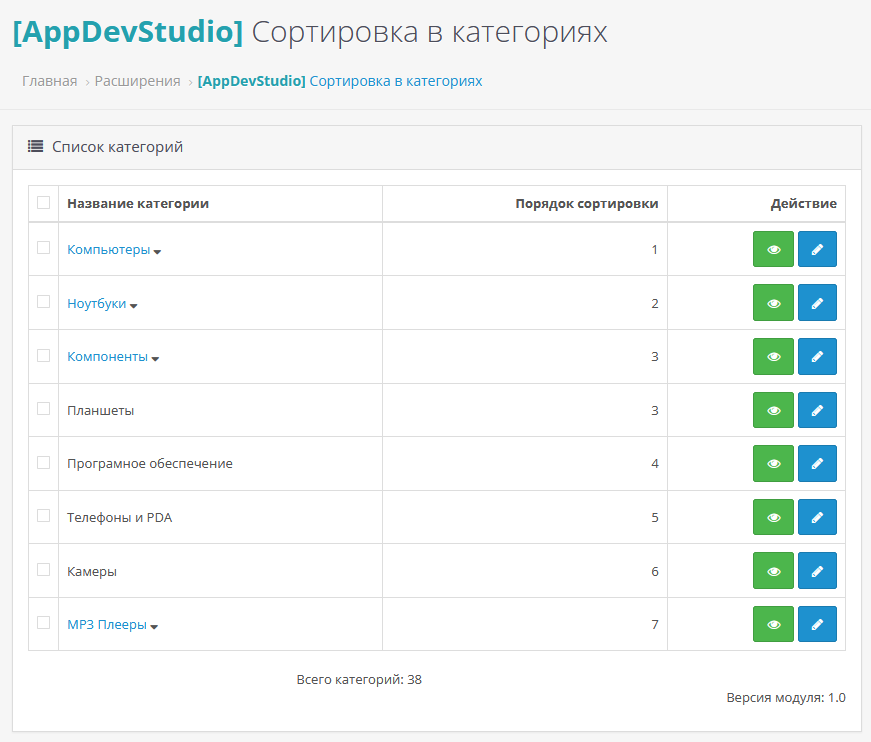Click eye icon in Програмное обеспечение row

click(773, 464)
